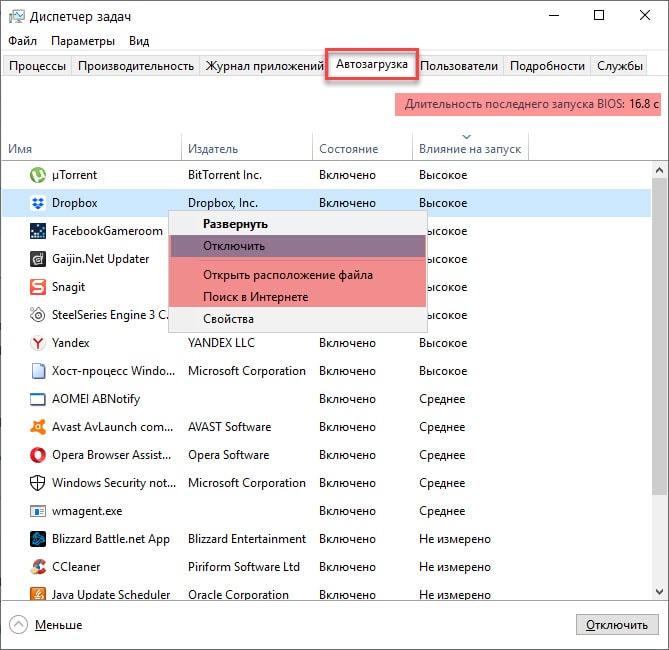
Task: Switch to the Пользователи tab
Action: 459,66
